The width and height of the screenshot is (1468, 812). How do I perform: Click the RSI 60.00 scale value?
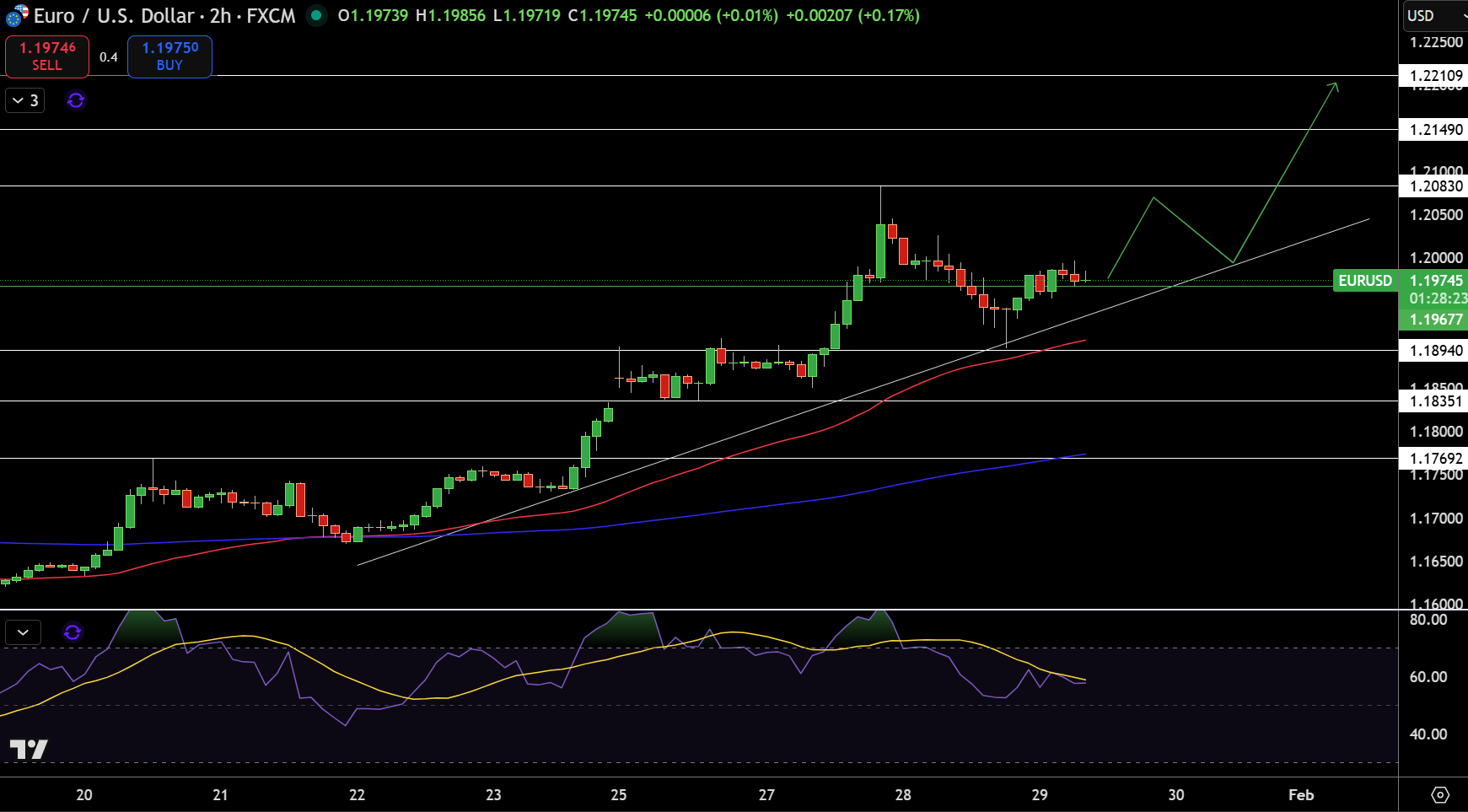[x=1428, y=677]
